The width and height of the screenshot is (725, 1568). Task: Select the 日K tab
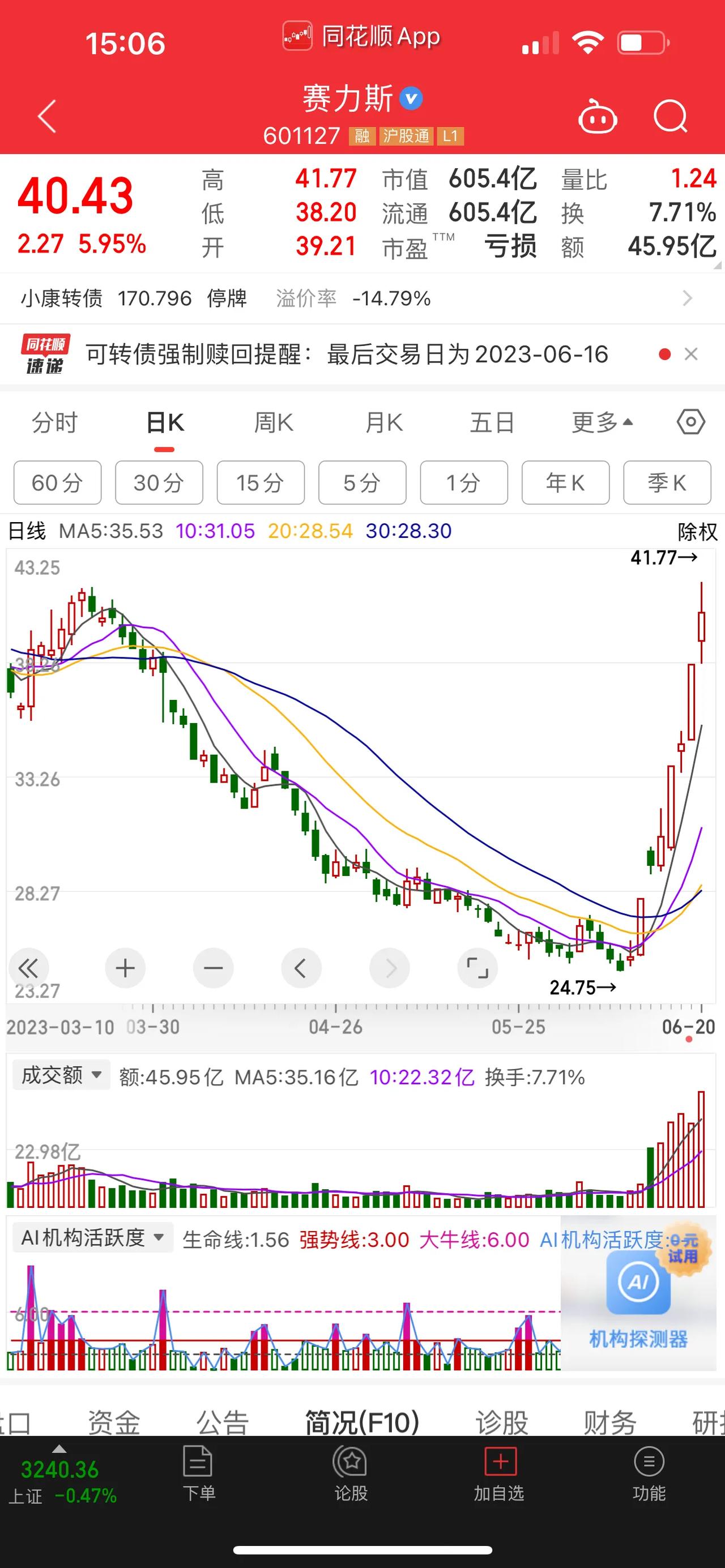(x=165, y=422)
